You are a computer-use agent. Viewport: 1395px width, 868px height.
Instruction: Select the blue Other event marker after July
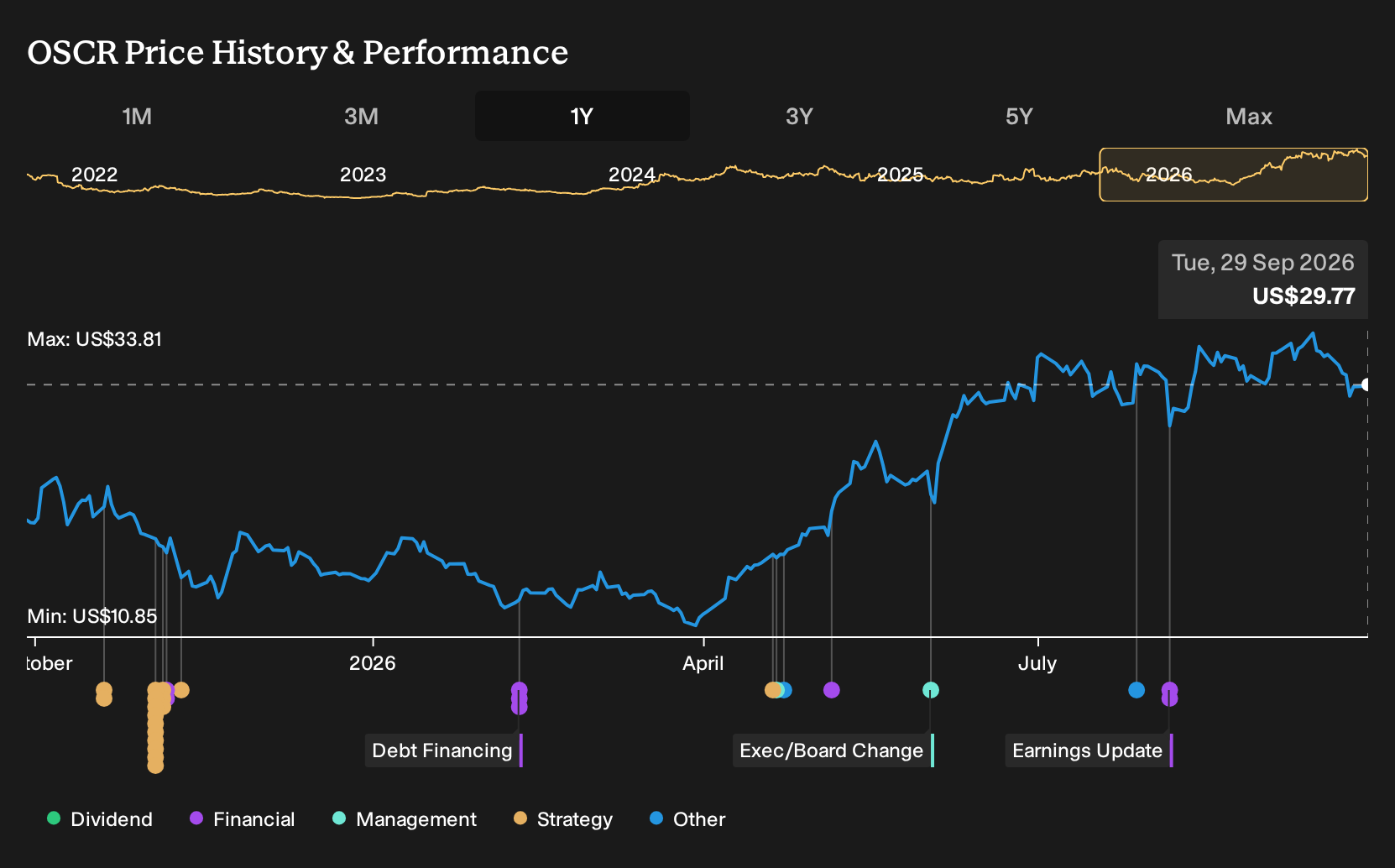1136,690
